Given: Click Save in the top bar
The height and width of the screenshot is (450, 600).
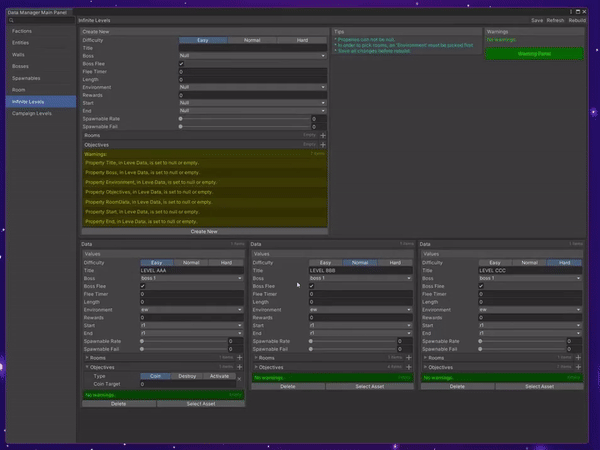Looking at the screenshot, I should pos(537,20).
